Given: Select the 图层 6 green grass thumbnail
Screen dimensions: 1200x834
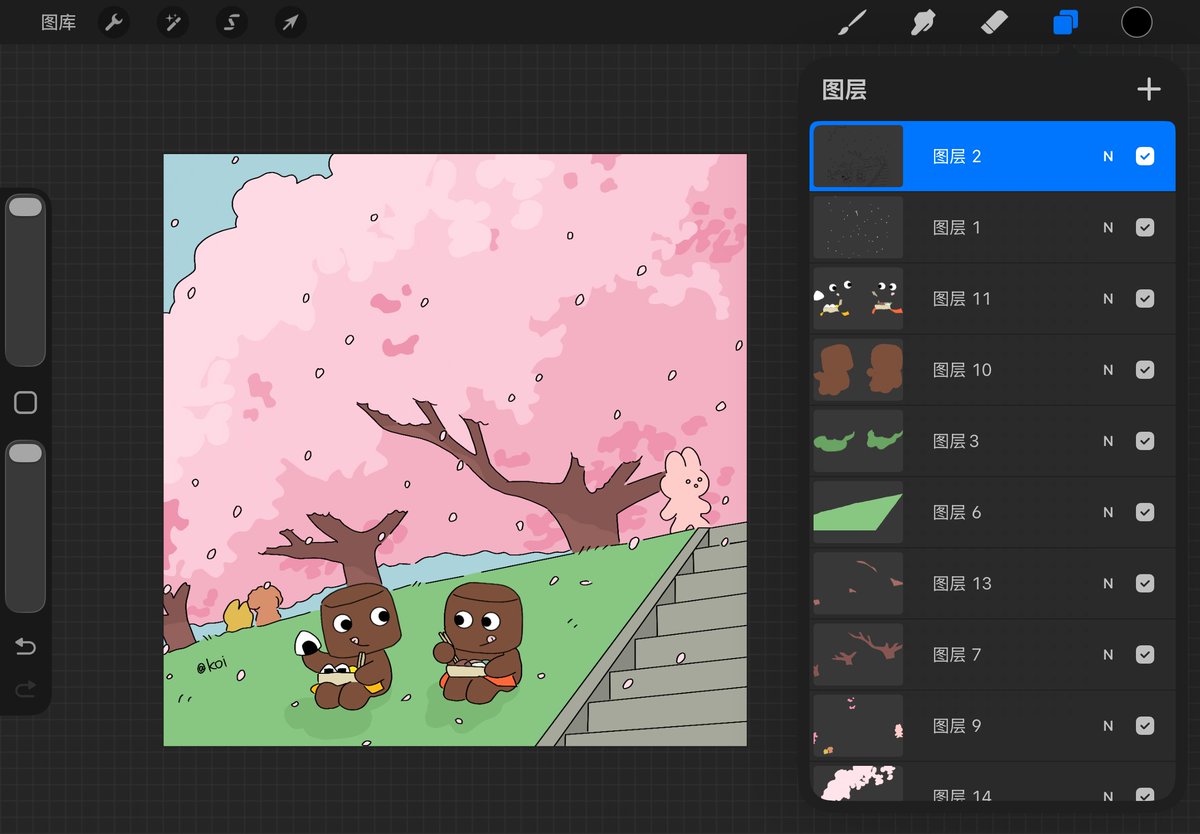Looking at the screenshot, I should coord(858,512).
